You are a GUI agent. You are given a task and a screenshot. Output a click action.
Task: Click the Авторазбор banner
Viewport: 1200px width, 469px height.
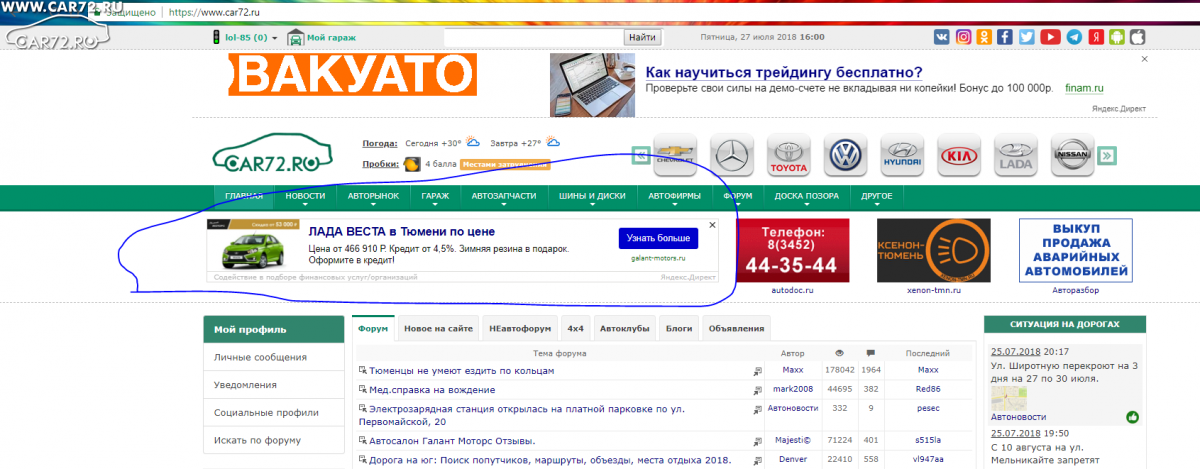click(x=1075, y=252)
